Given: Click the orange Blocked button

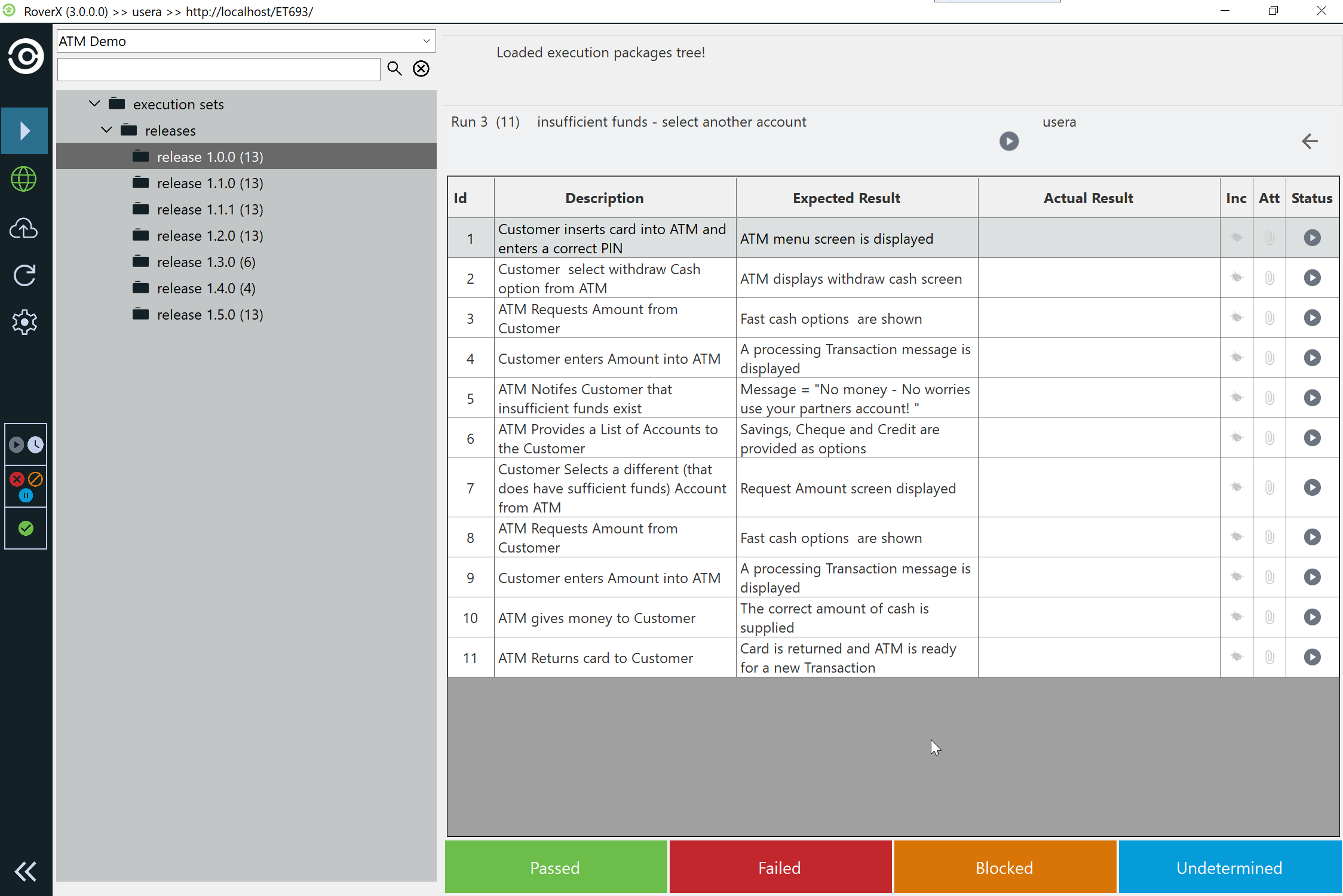Looking at the screenshot, I should click(1005, 867).
